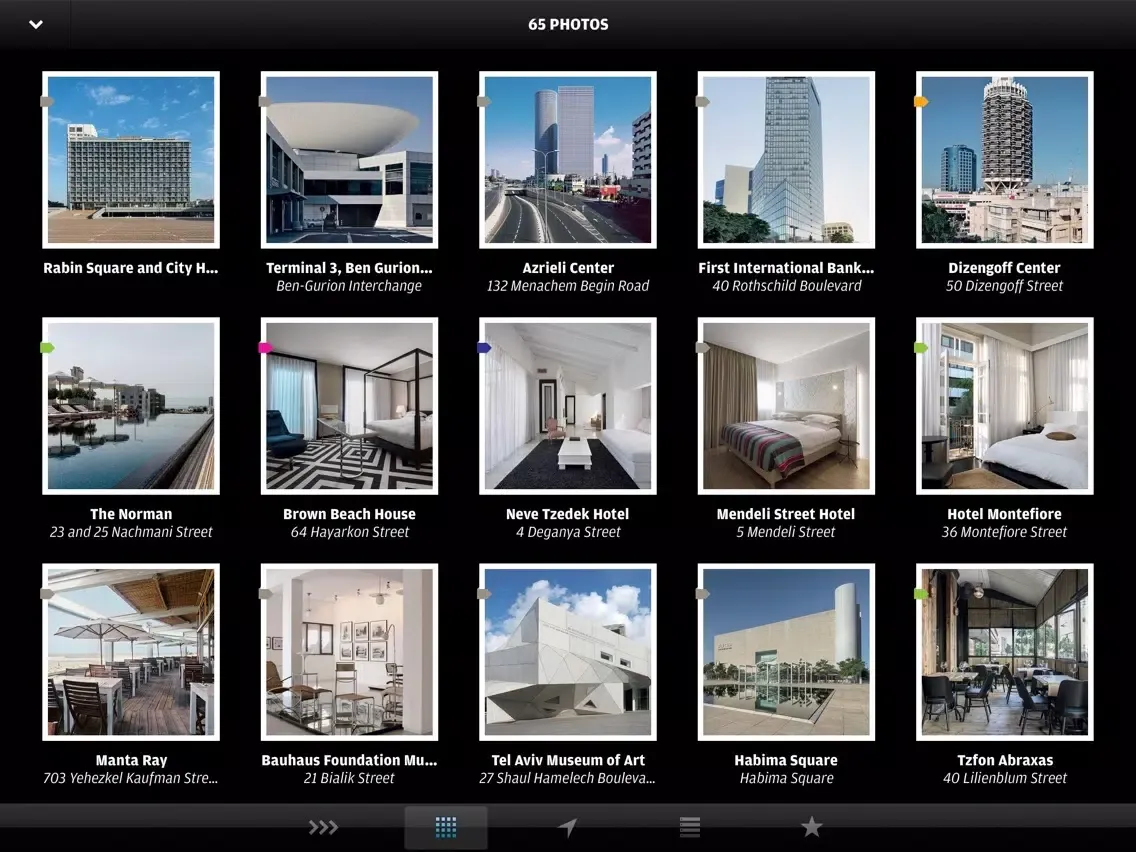1136x852 pixels.
Task: Open the Tel Aviv Museum of Art photo
Action: pos(568,652)
